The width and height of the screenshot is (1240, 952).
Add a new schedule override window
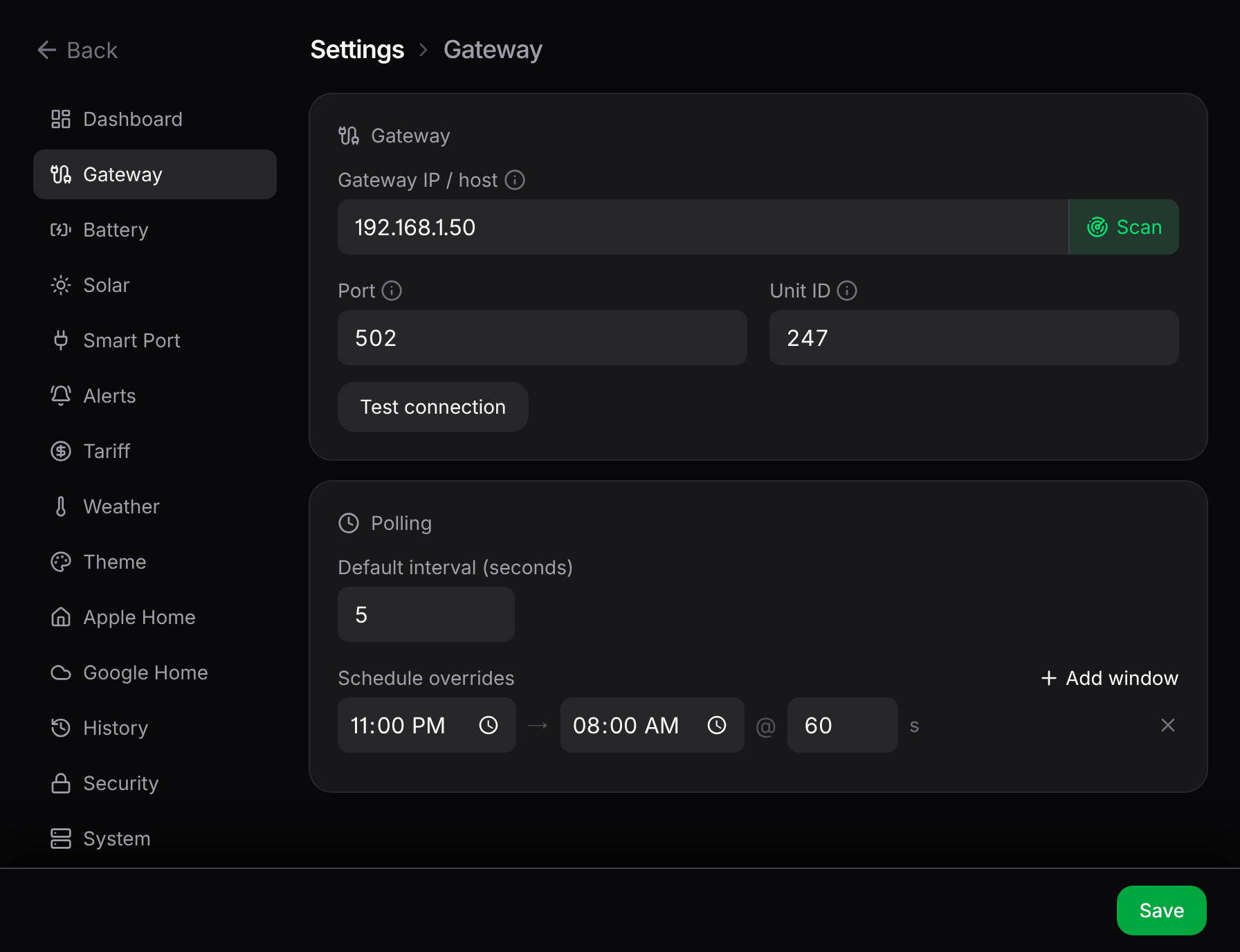click(1109, 678)
